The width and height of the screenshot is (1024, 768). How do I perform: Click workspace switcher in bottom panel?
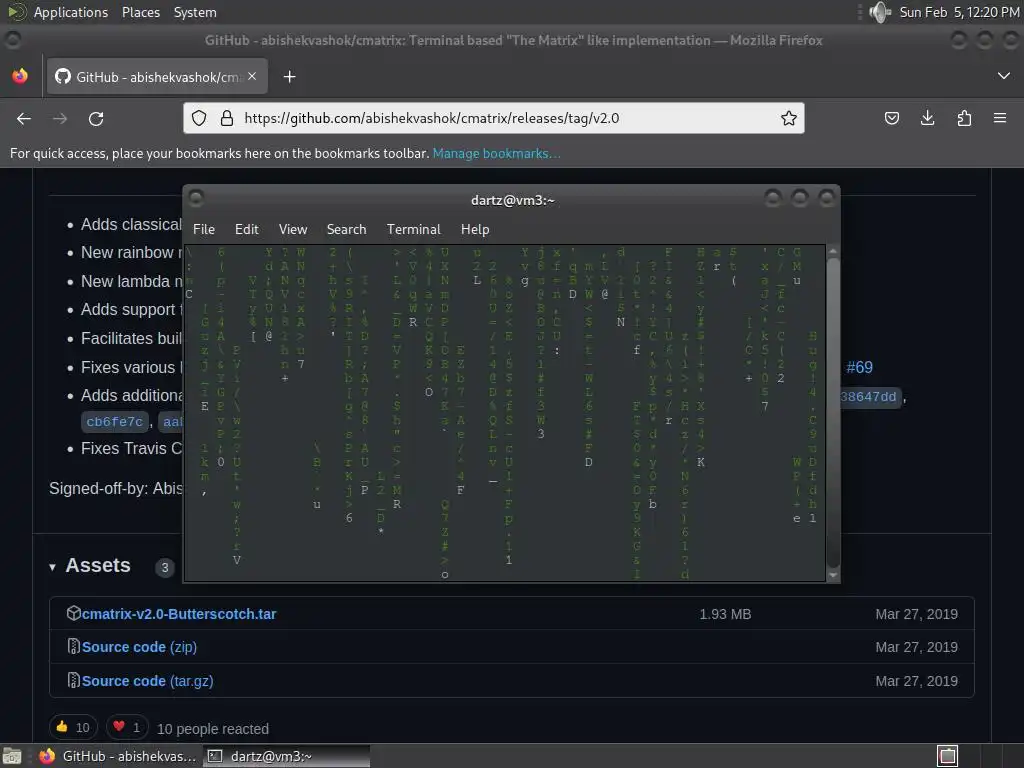click(948, 756)
